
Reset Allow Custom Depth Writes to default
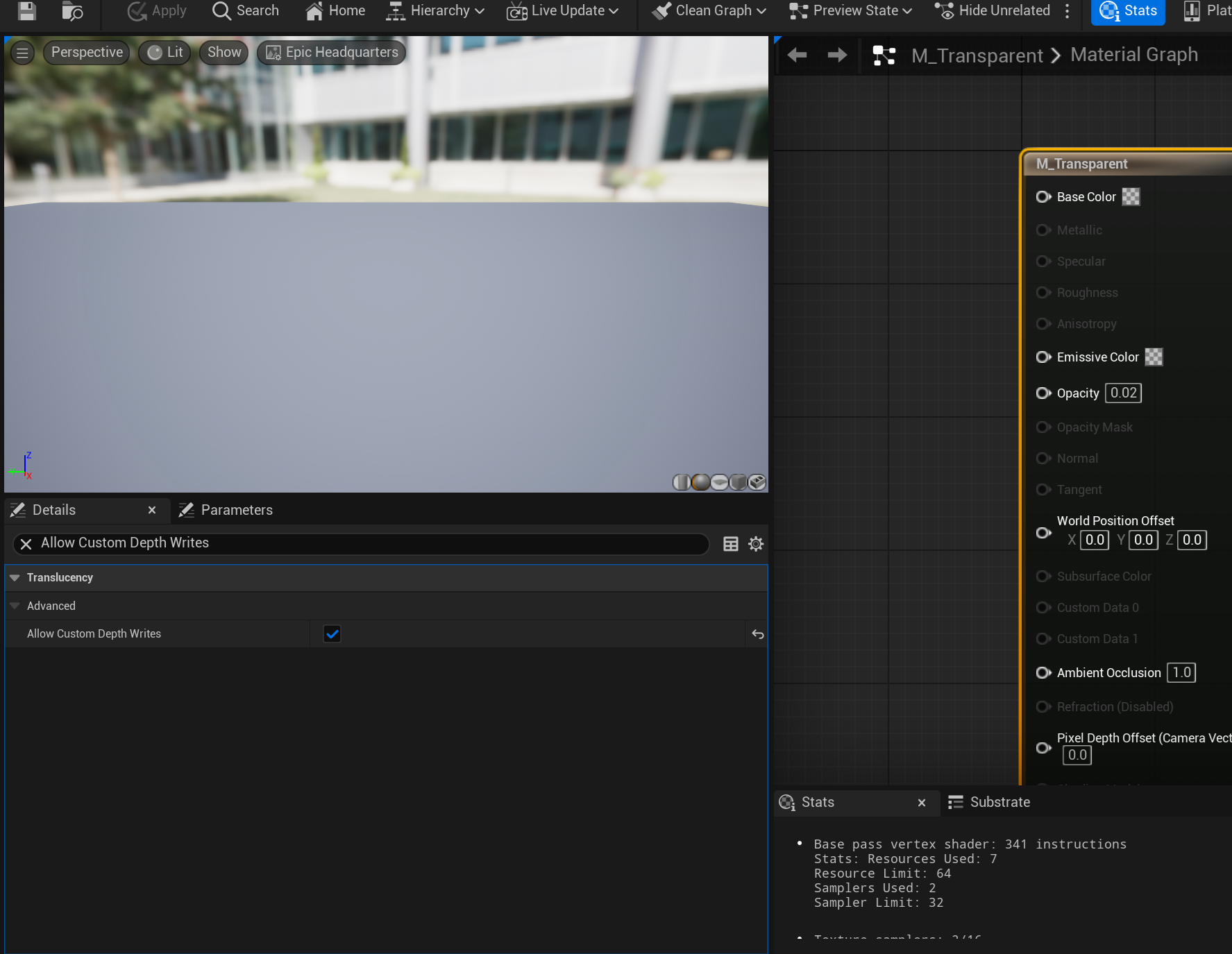758,634
